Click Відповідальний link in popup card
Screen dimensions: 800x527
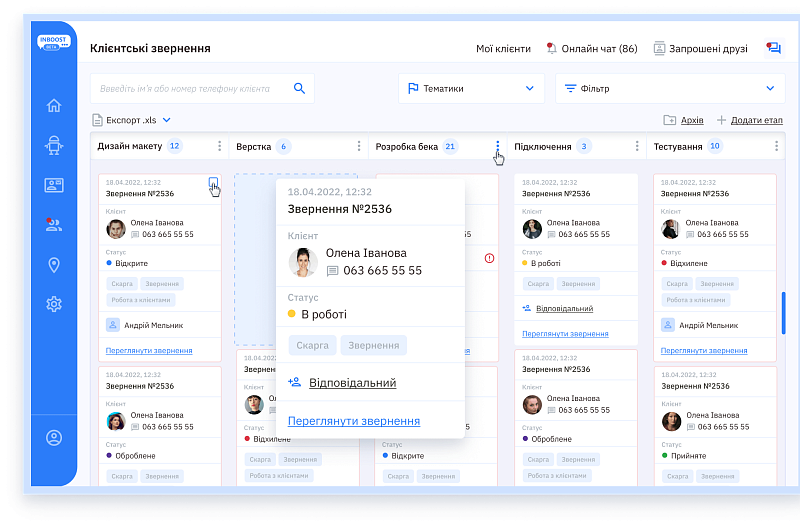(352, 383)
